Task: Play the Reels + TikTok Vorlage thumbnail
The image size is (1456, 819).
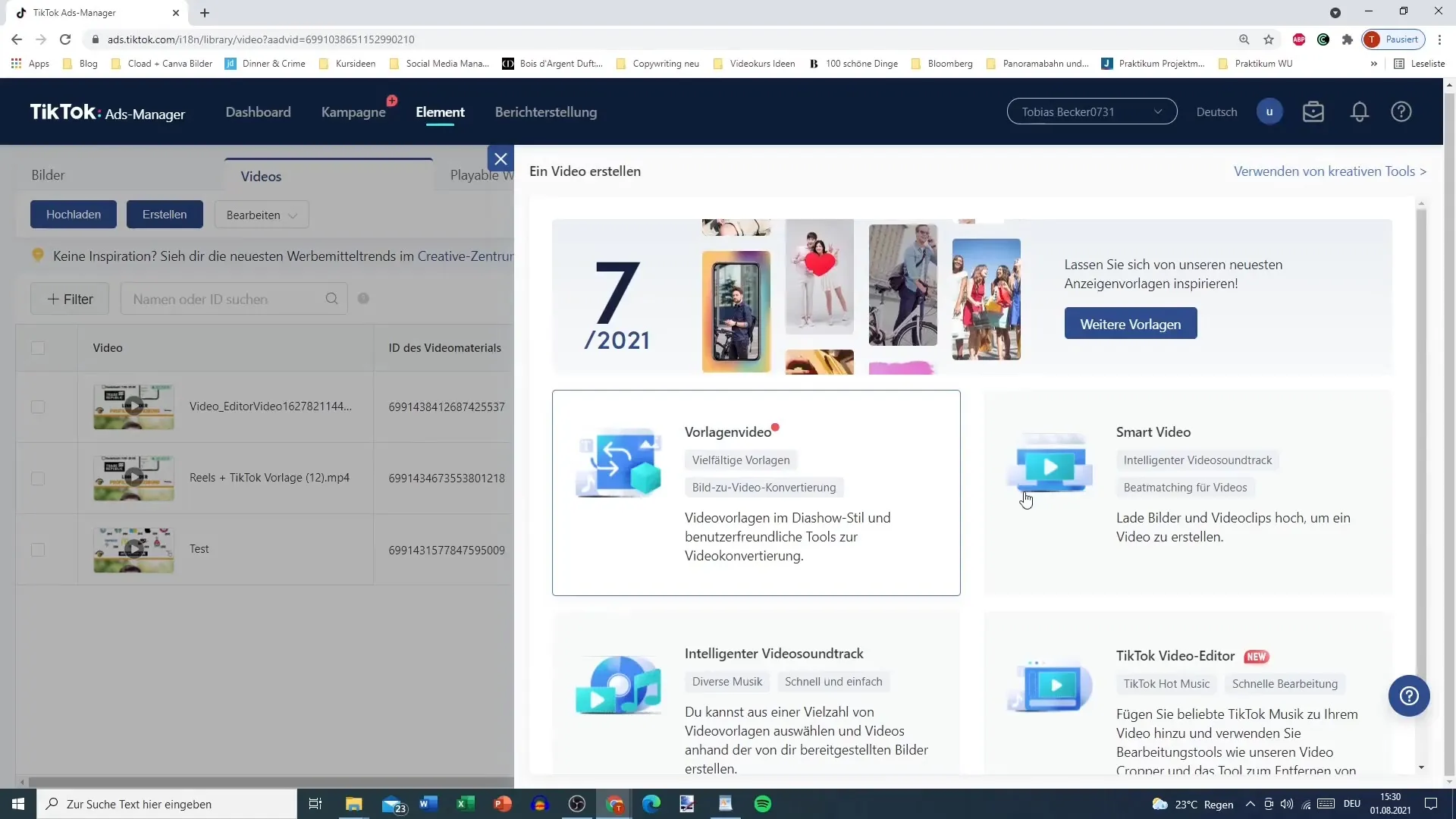Action: [x=133, y=478]
